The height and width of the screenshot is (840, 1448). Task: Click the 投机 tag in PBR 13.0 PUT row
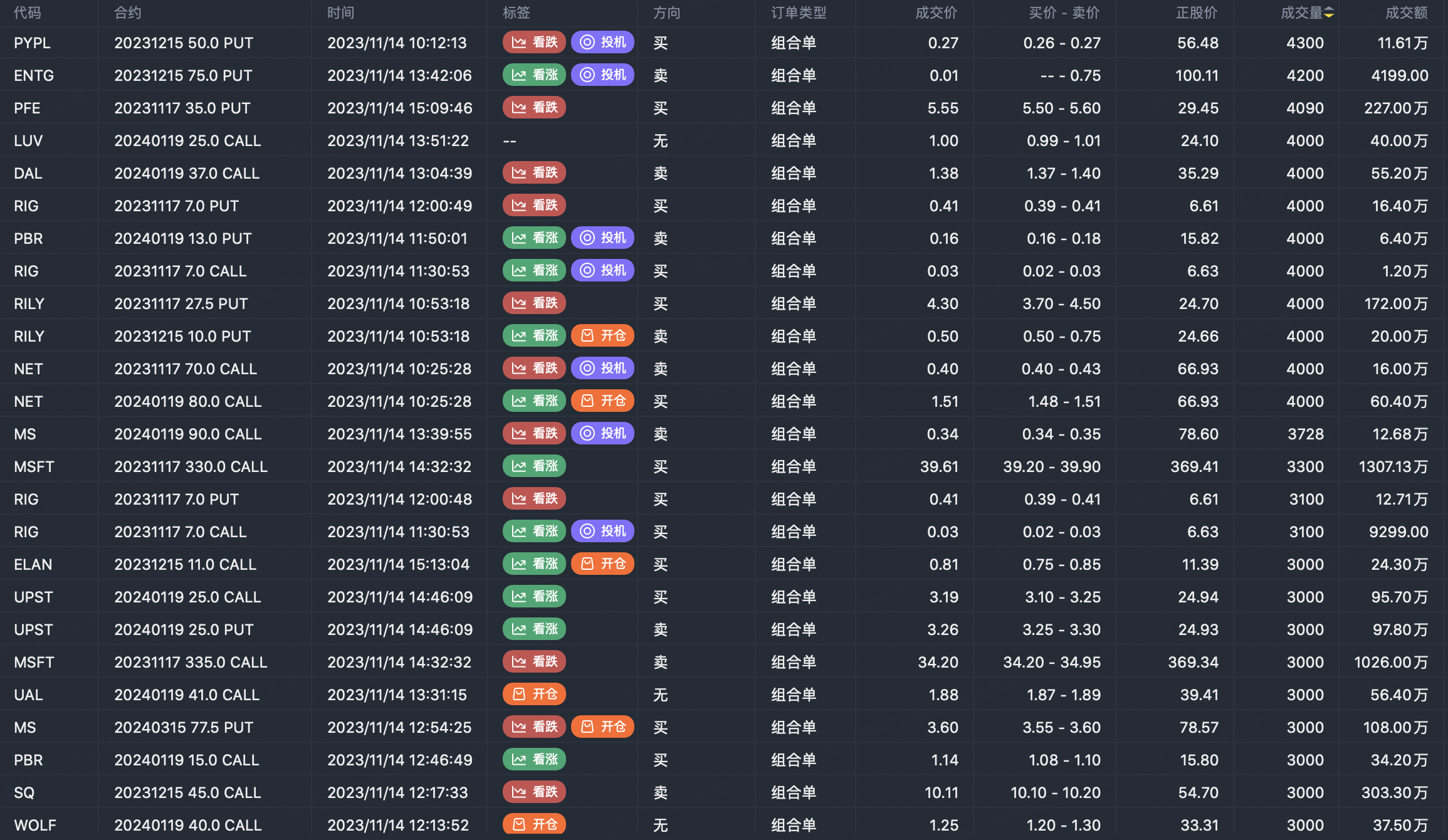[x=602, y=238]
